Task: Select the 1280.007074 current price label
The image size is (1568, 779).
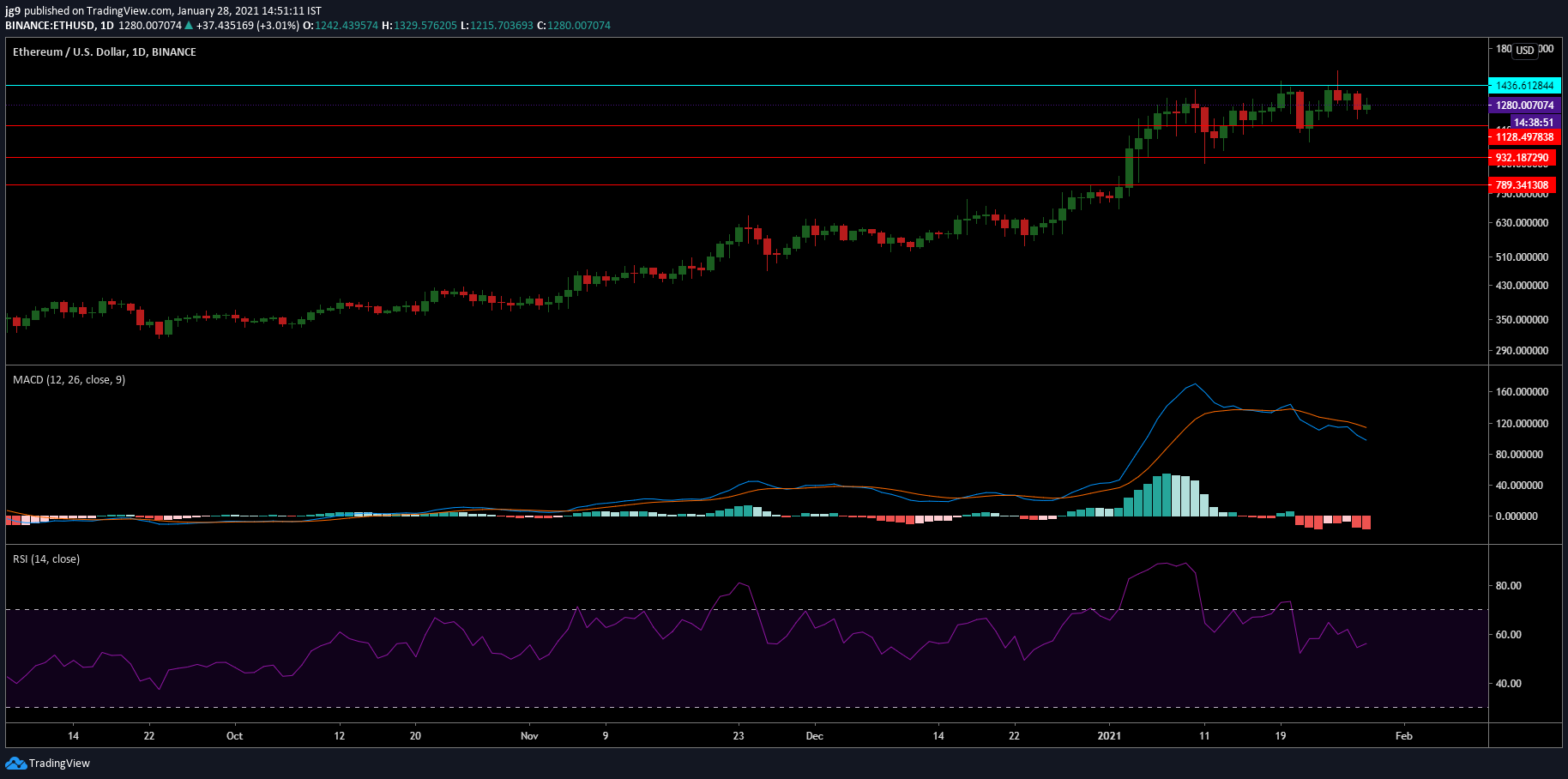Action: pyautogui.click(x=1524, y=106)
